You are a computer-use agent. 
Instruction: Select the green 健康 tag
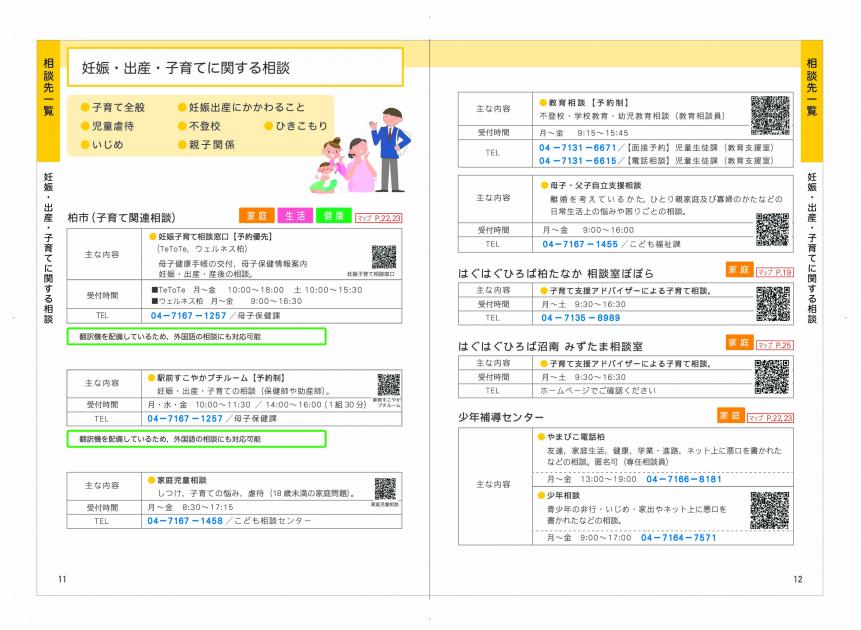331,216
